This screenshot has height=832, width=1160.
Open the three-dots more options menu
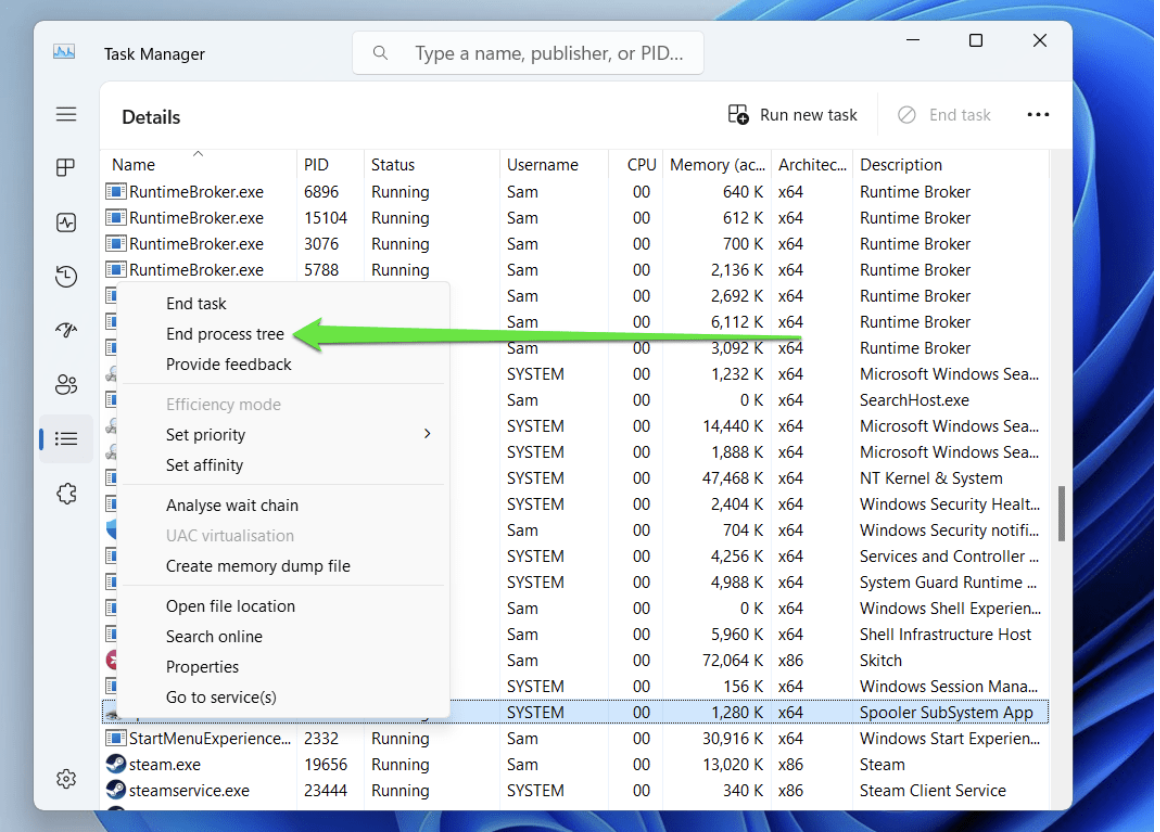1038,115
